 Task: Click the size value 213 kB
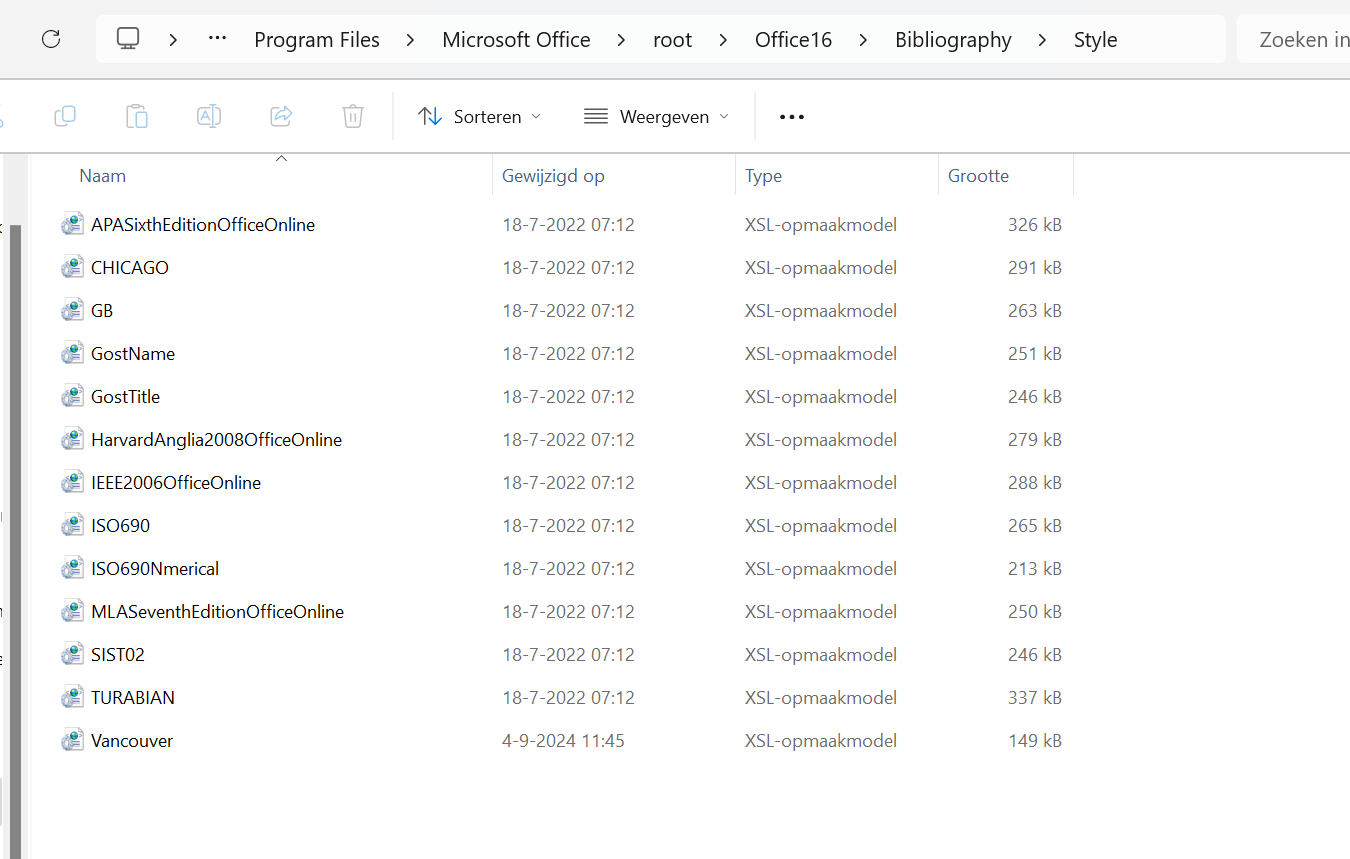1035,569
